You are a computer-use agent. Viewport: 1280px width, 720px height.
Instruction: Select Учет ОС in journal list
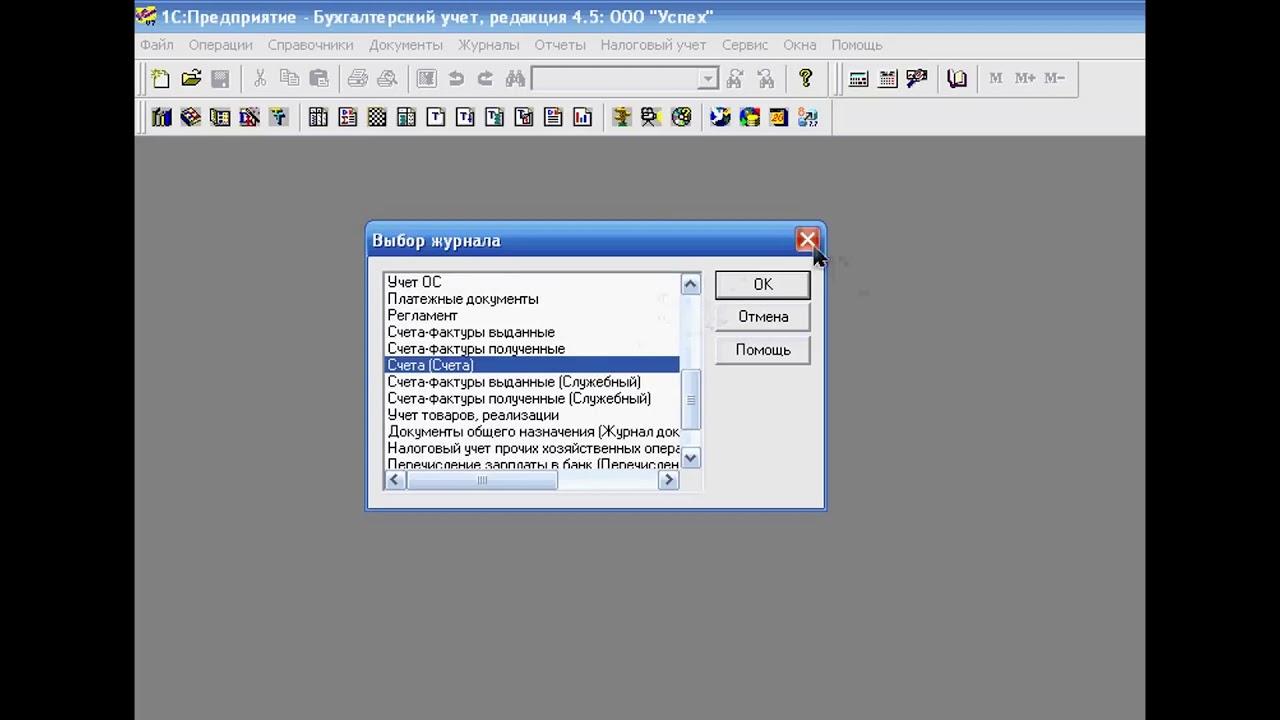coord(532,282)
